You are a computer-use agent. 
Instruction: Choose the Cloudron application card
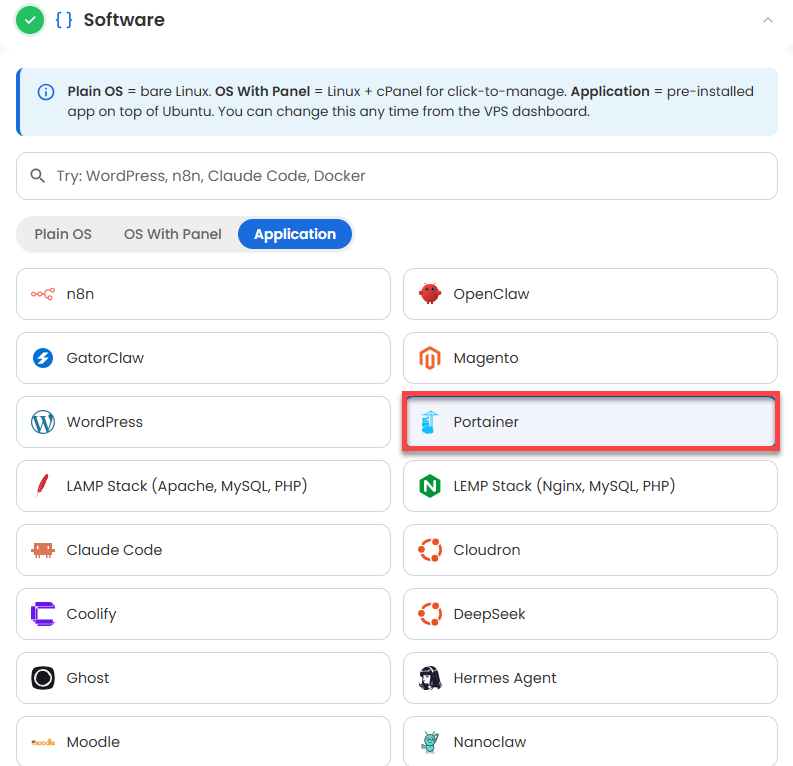click(590, 550)
